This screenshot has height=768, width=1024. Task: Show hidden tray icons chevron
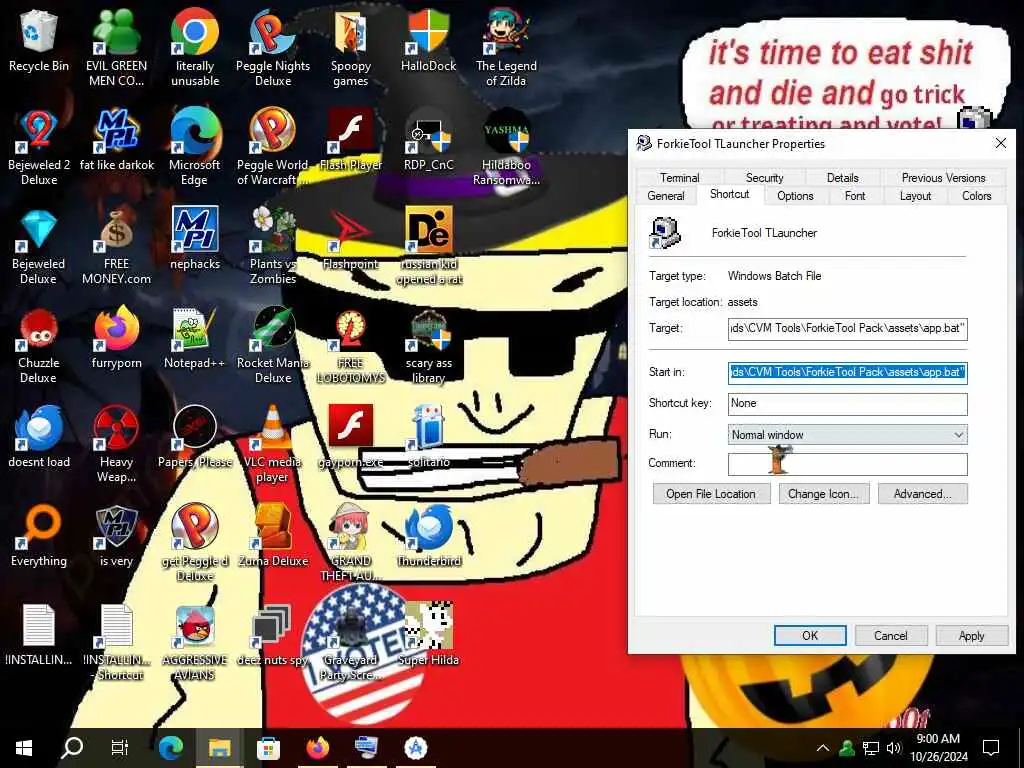(x=823, y=748)
